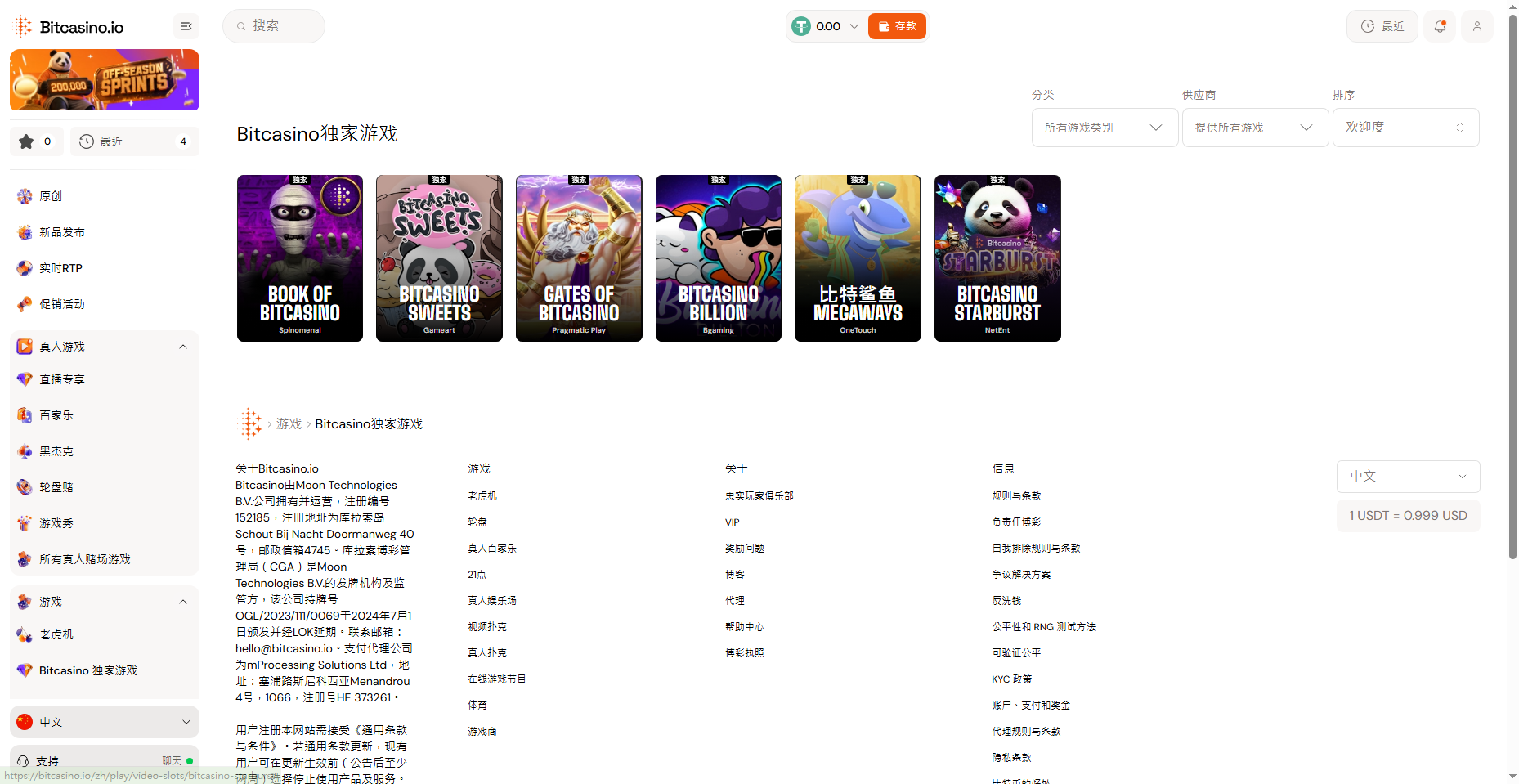This screenshot has width=1519, height=784.
Task: Click the 直播专享 diamond icon
Action: click(25, 379)
